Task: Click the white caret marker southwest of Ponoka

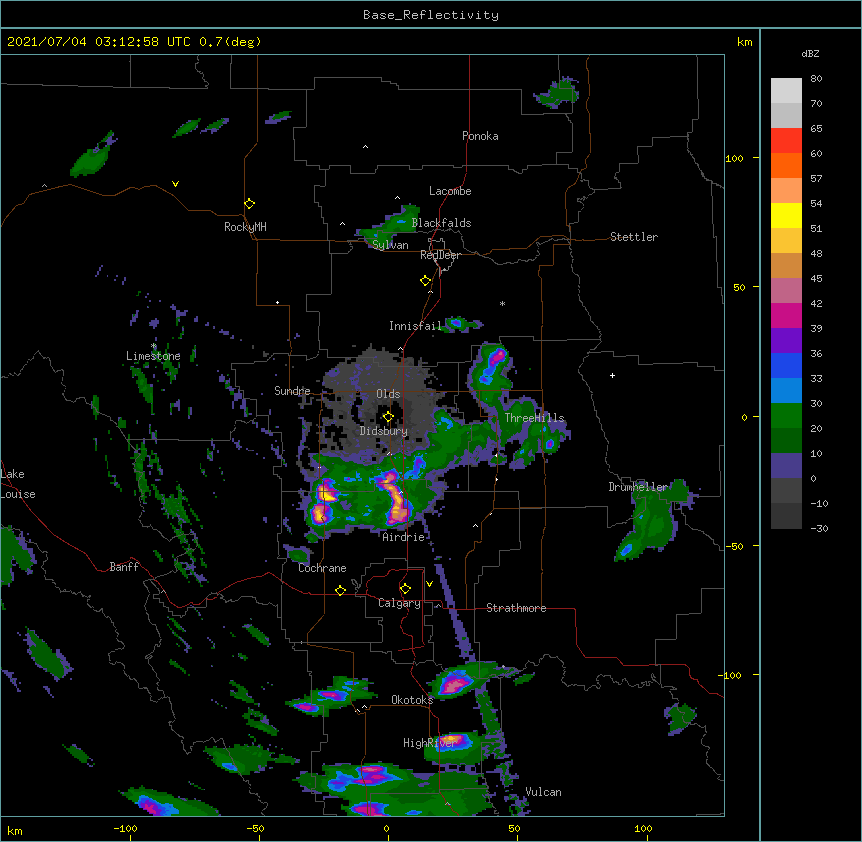Action: click(366, 147)
